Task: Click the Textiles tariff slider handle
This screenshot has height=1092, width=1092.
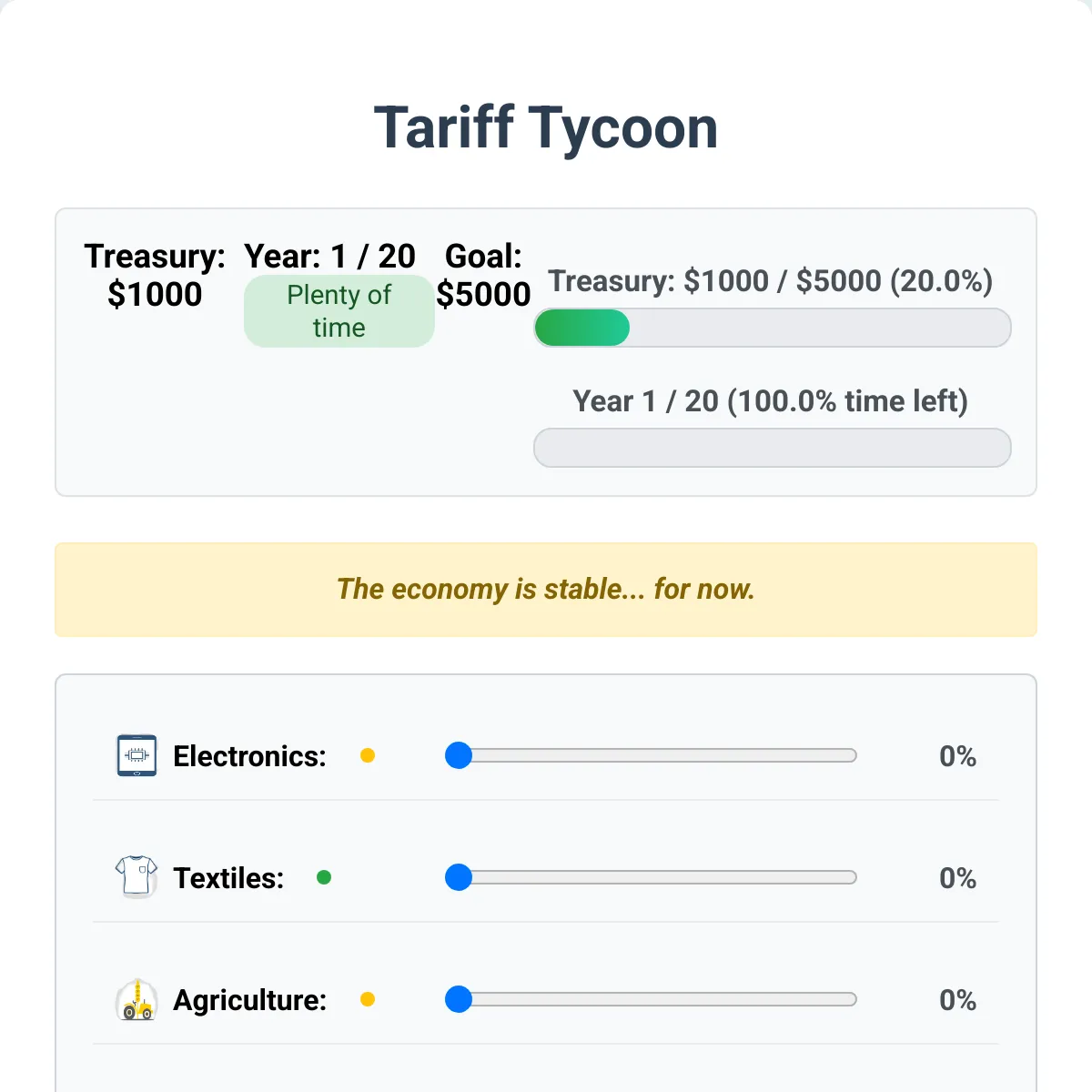Action: pyautogui.click(x=459, y=877)
